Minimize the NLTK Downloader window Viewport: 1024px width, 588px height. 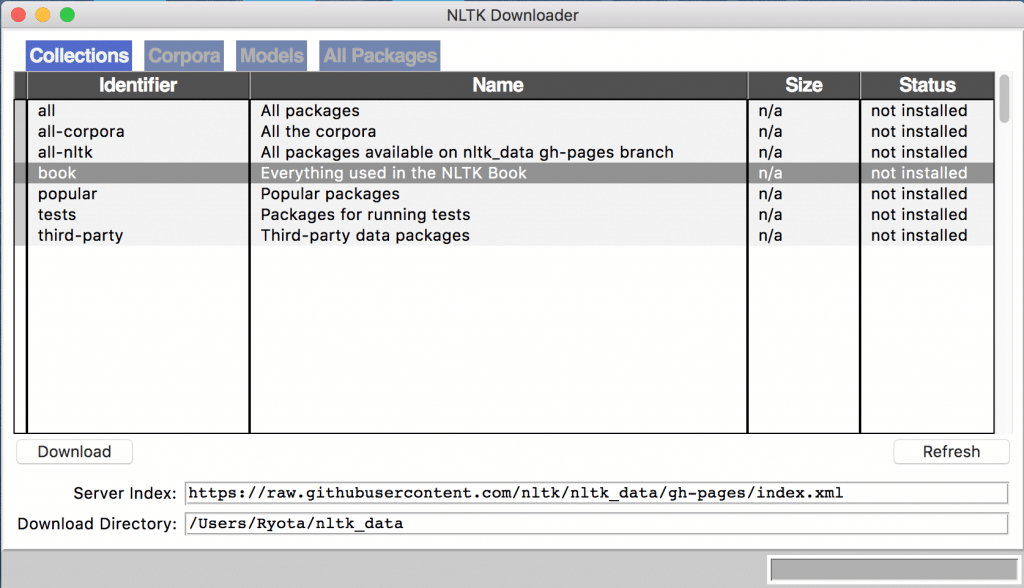tap(42, 14)
